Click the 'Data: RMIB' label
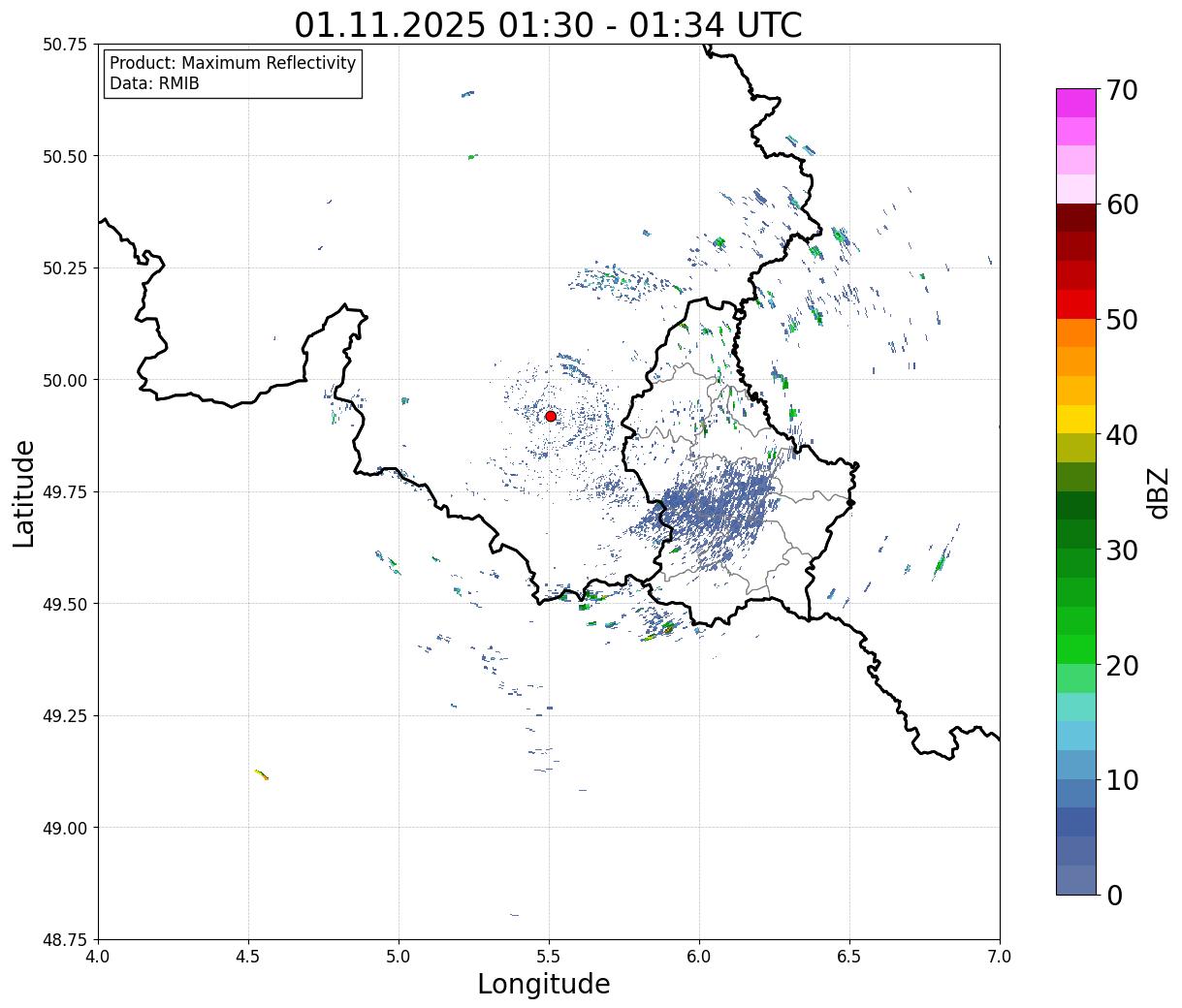The width and height of the screenshot is (1182, 1008). point(154,83)
